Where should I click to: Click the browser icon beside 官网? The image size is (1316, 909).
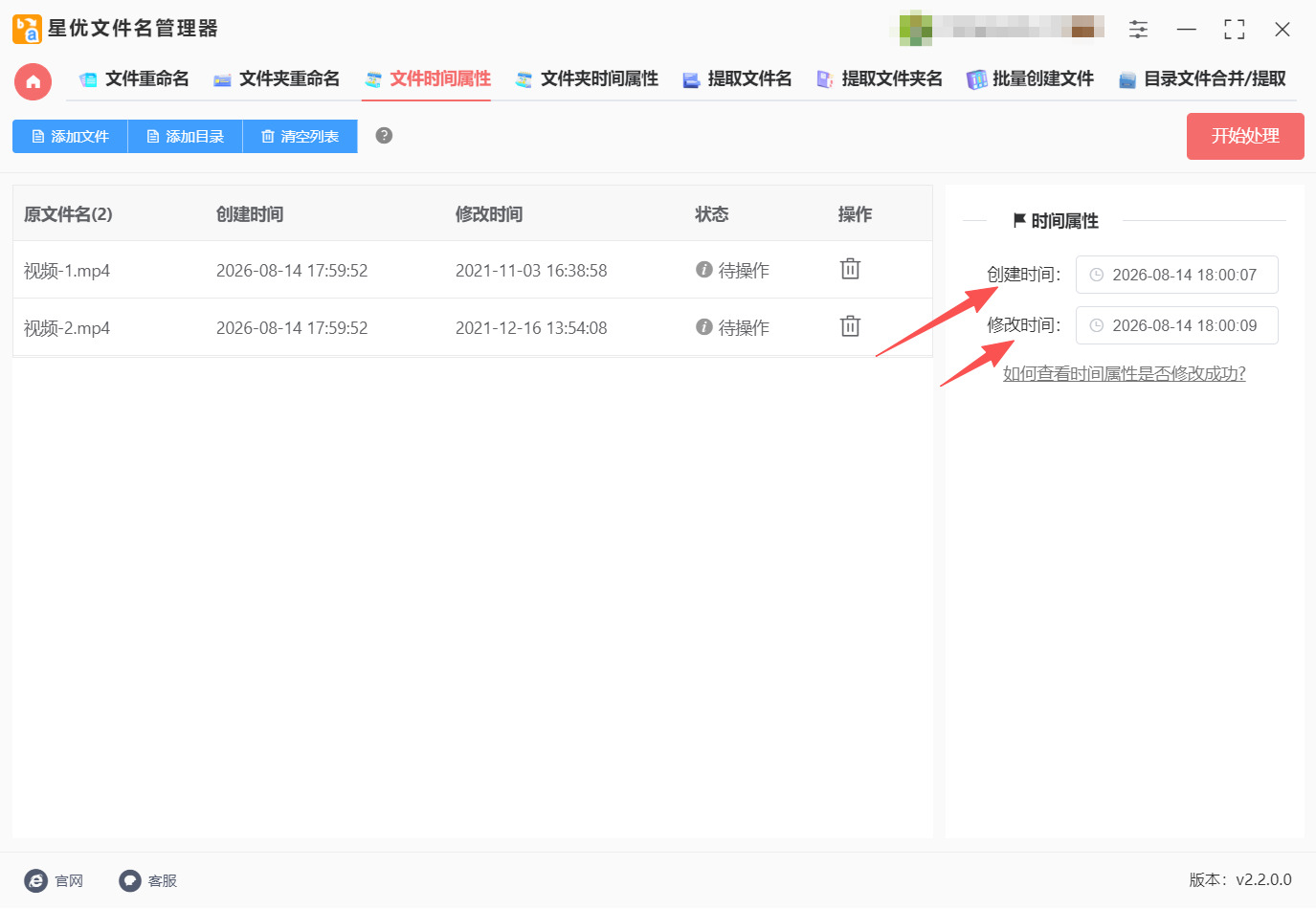point(35,881)
